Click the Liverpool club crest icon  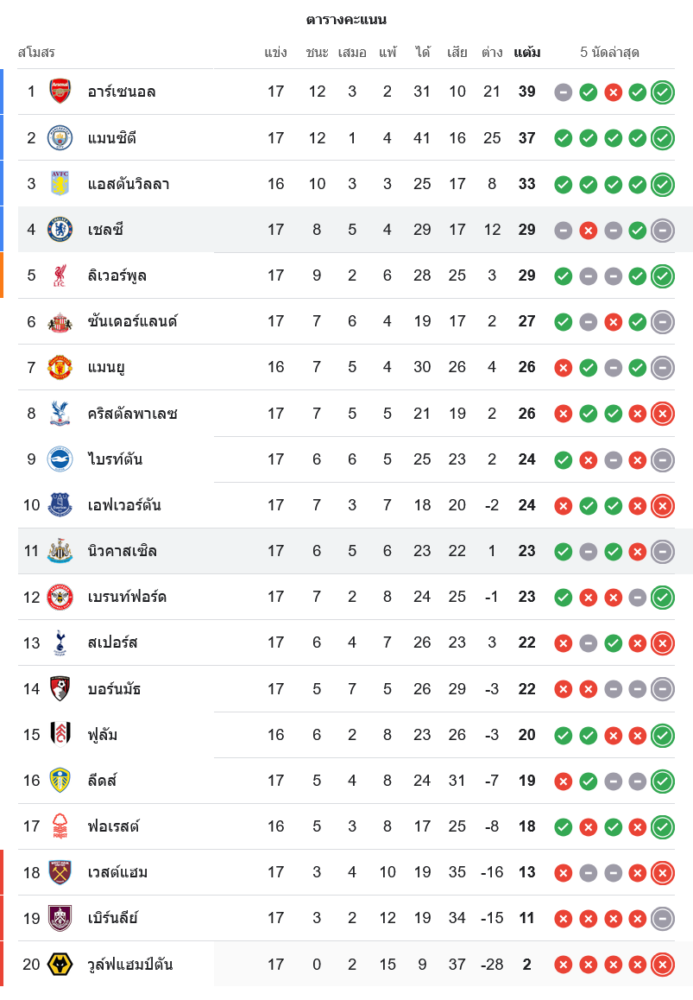pos(60,276)
